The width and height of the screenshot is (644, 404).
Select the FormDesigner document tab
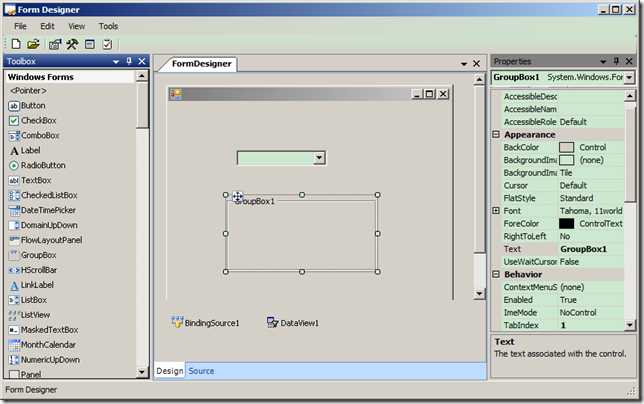click(201, 64)
